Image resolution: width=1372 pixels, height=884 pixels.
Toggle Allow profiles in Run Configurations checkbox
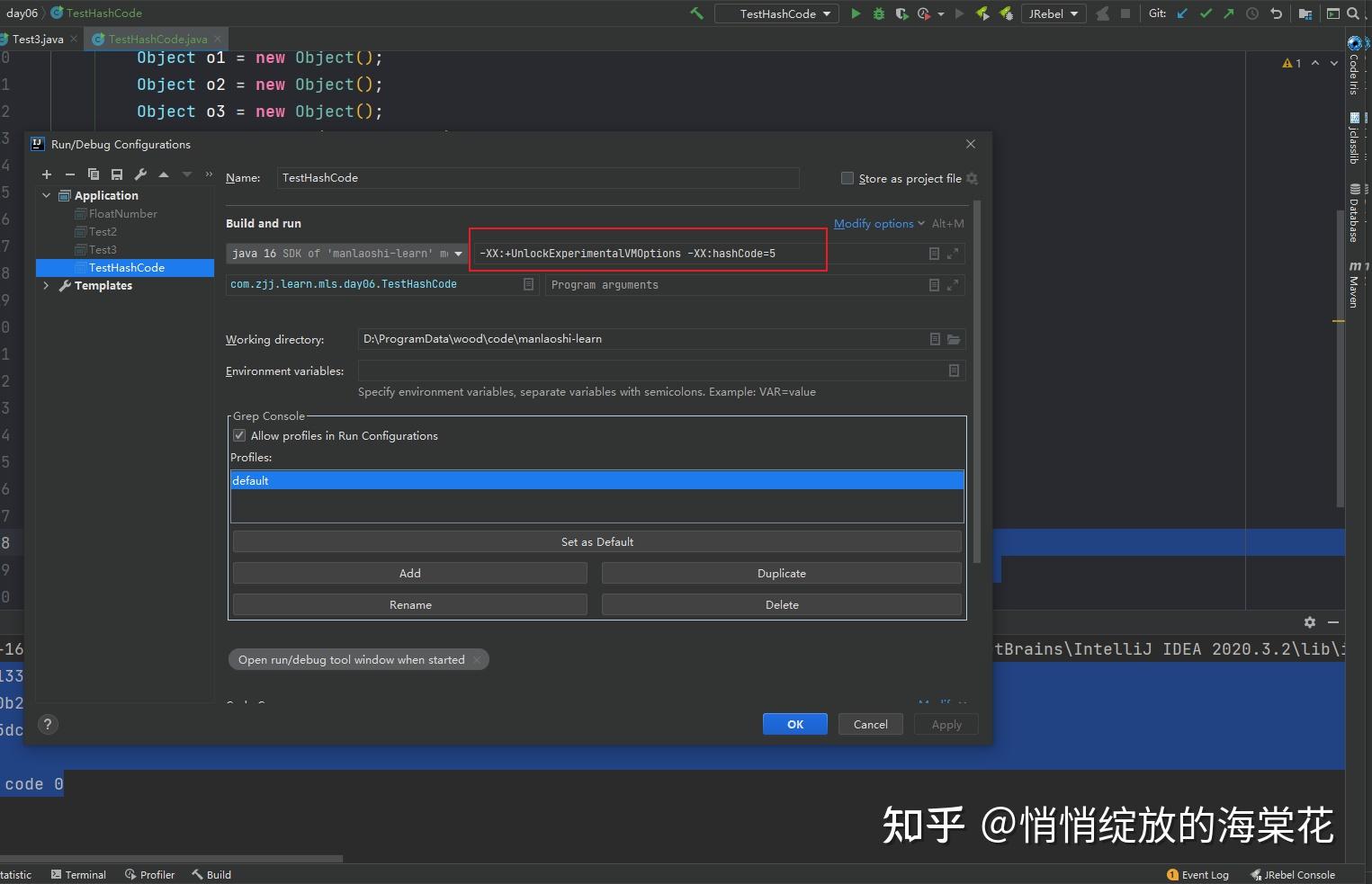click(239, 435)
